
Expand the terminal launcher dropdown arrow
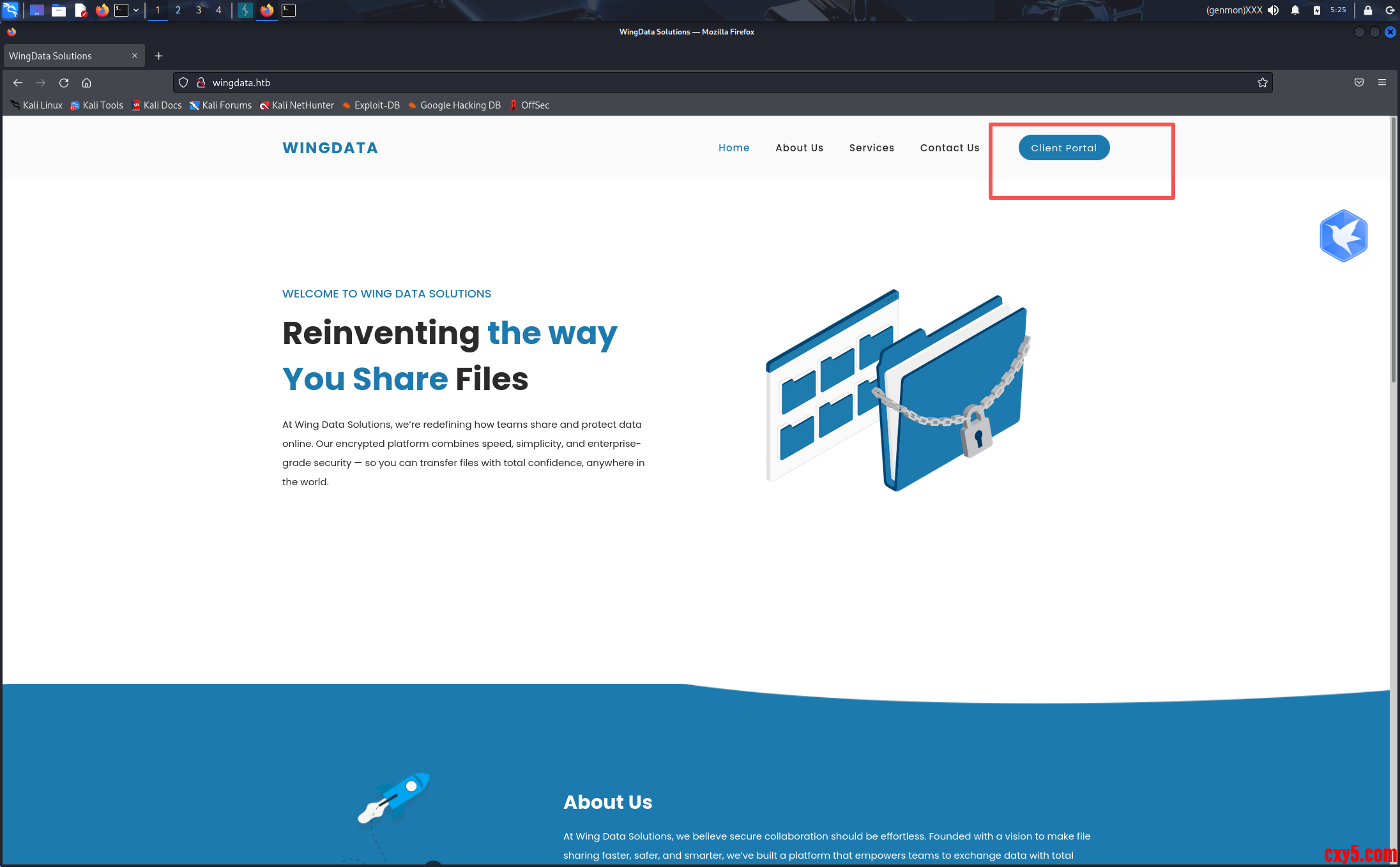(136, 10)
